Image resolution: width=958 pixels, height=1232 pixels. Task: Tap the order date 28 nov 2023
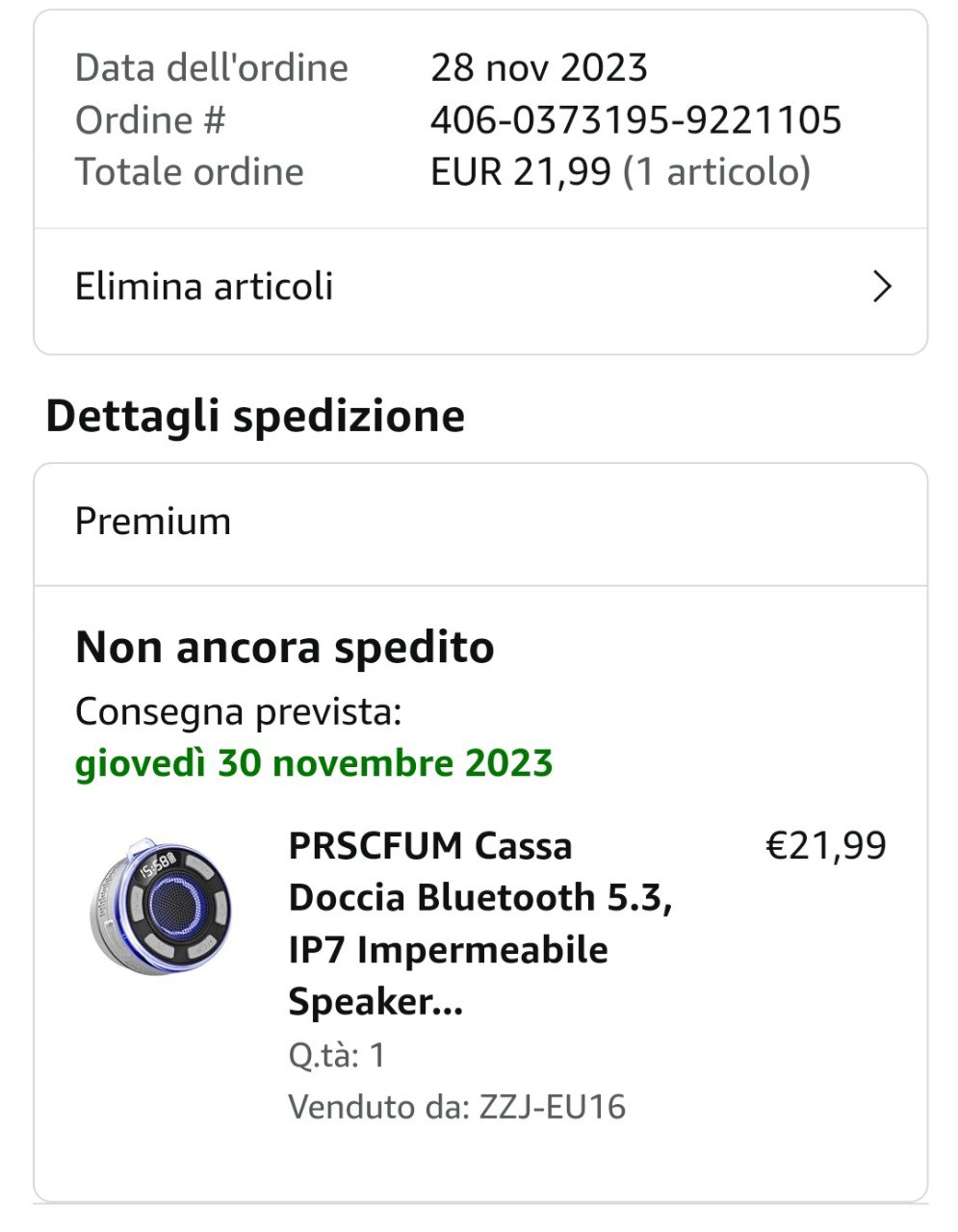(539, 68)
